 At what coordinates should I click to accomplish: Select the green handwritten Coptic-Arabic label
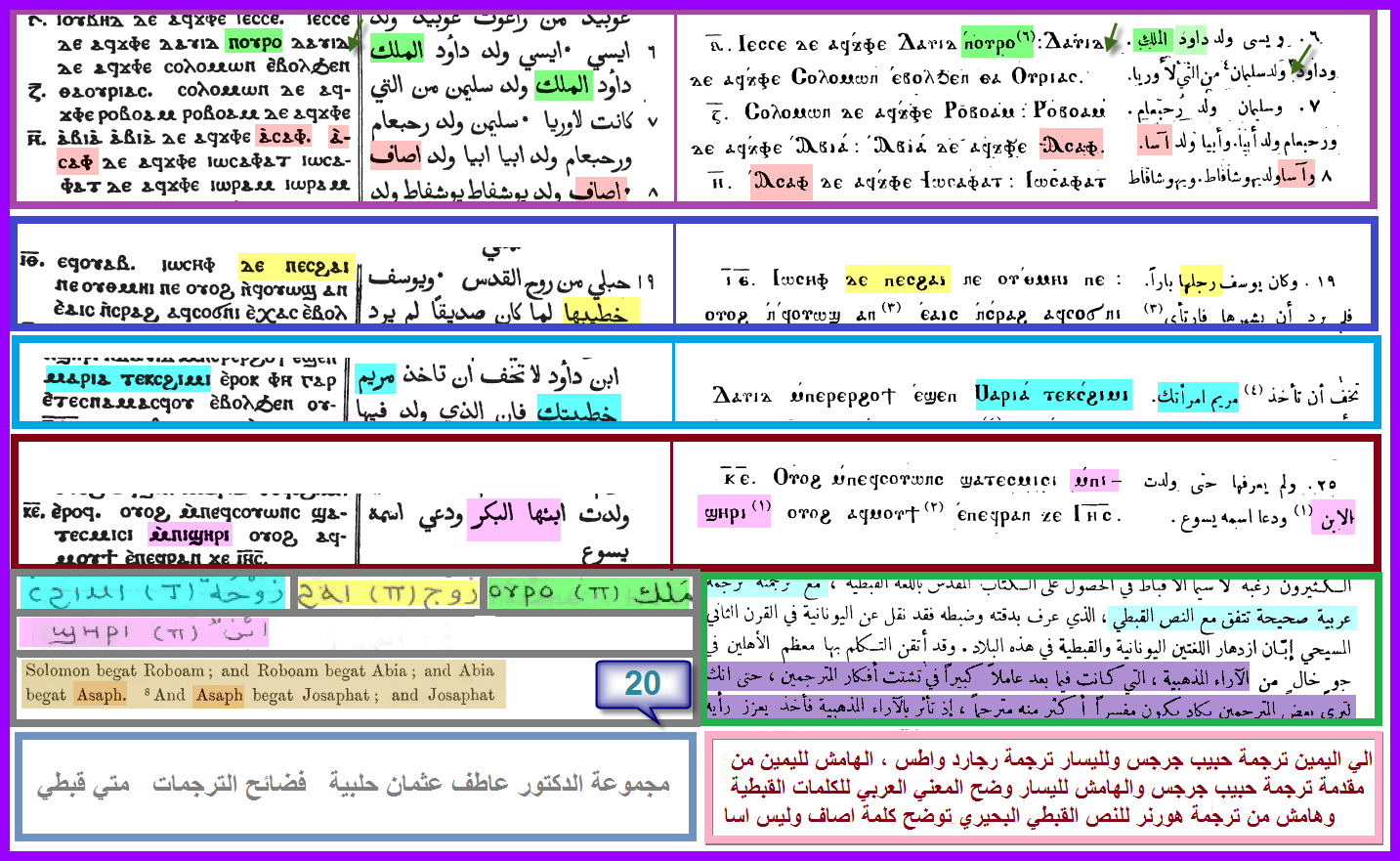590,592
